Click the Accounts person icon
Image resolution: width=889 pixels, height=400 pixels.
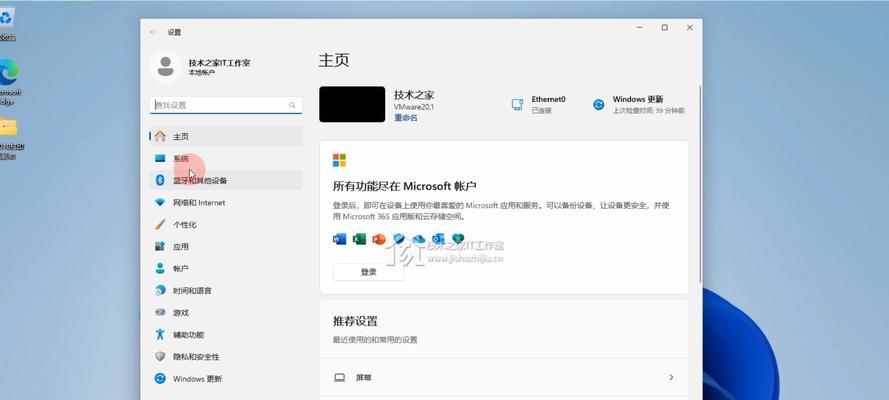[x=160, y=269]
